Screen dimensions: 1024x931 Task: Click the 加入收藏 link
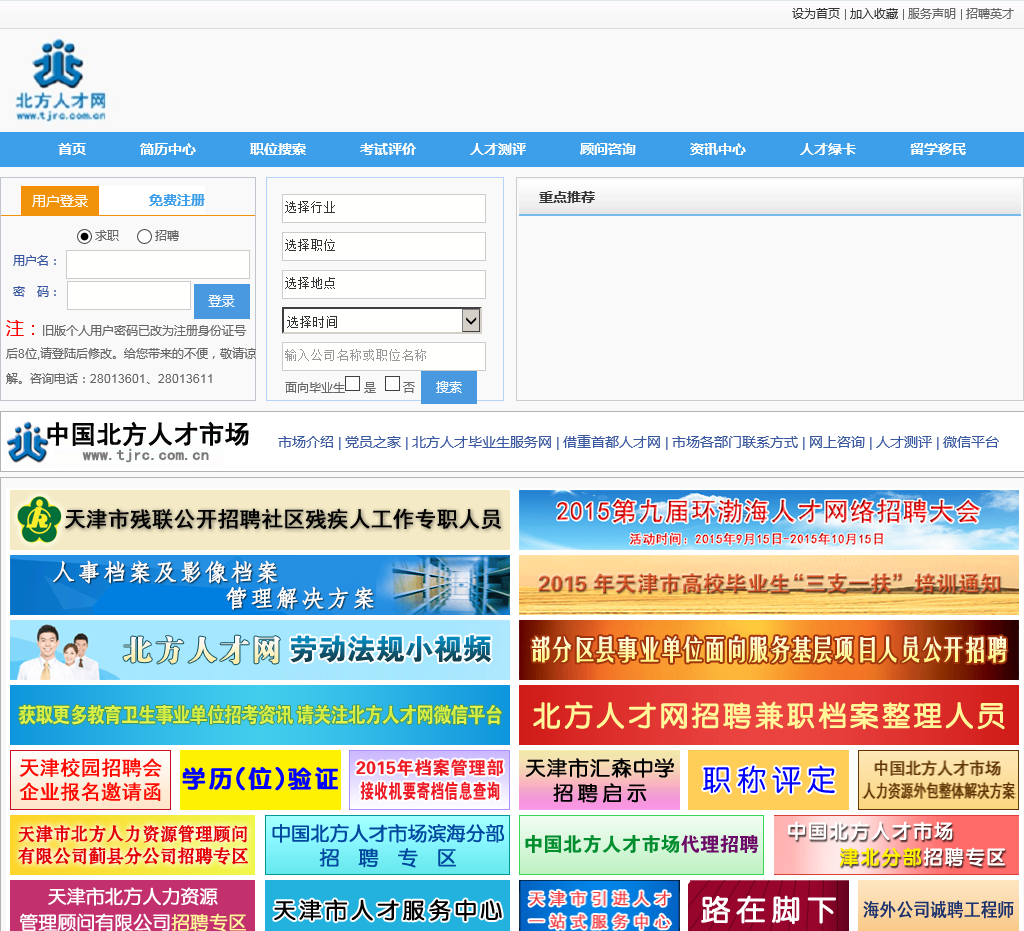click(874, 14)
